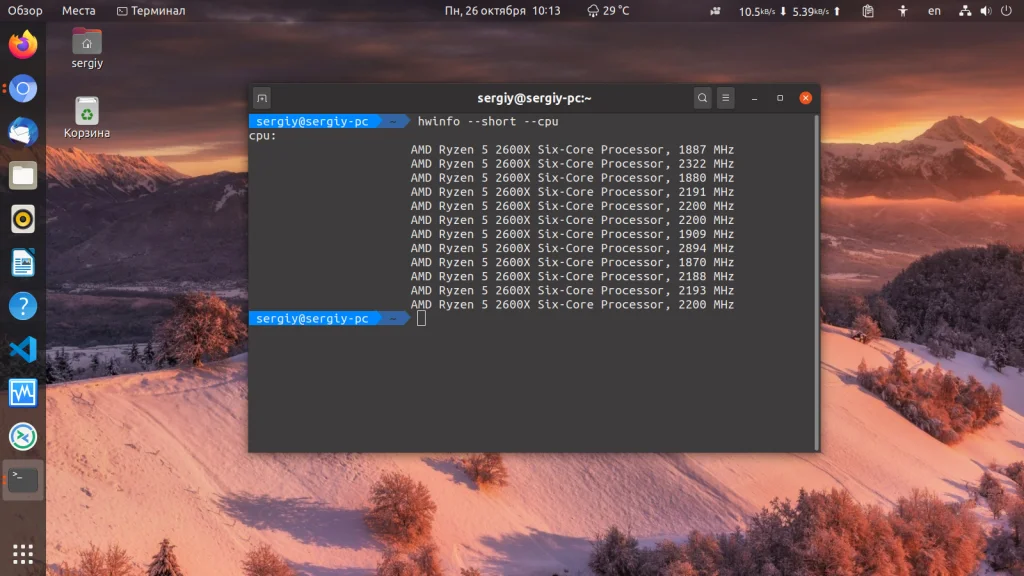1024x576 pixels.
Task: Click the processor line with 2322 MHz
Action: pyautogui.click(x=572, y=164)
